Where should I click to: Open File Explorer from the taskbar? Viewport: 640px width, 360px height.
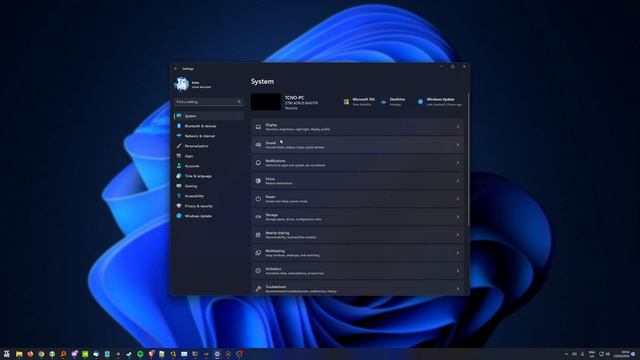pos(19,354)
